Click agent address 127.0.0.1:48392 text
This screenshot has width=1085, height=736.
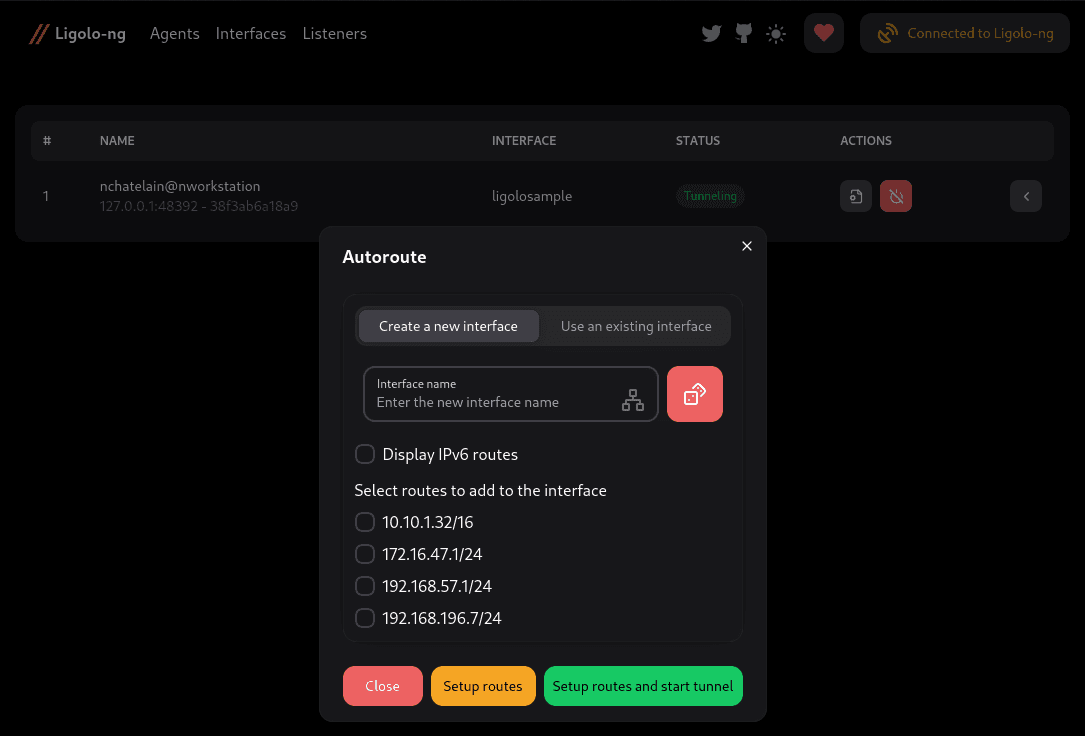(x=149, y=206)
